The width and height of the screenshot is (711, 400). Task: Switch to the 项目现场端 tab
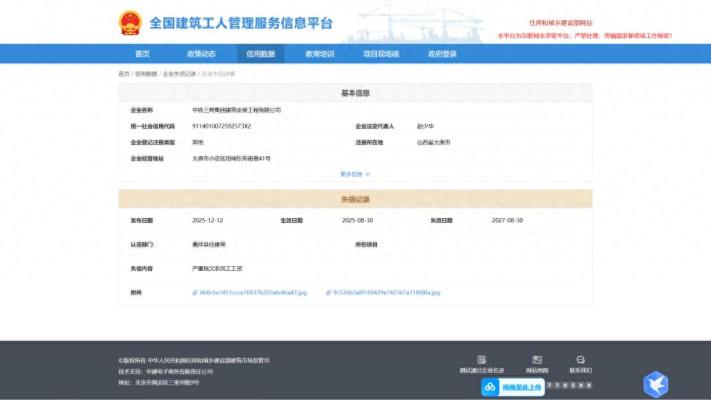[380, 54]
